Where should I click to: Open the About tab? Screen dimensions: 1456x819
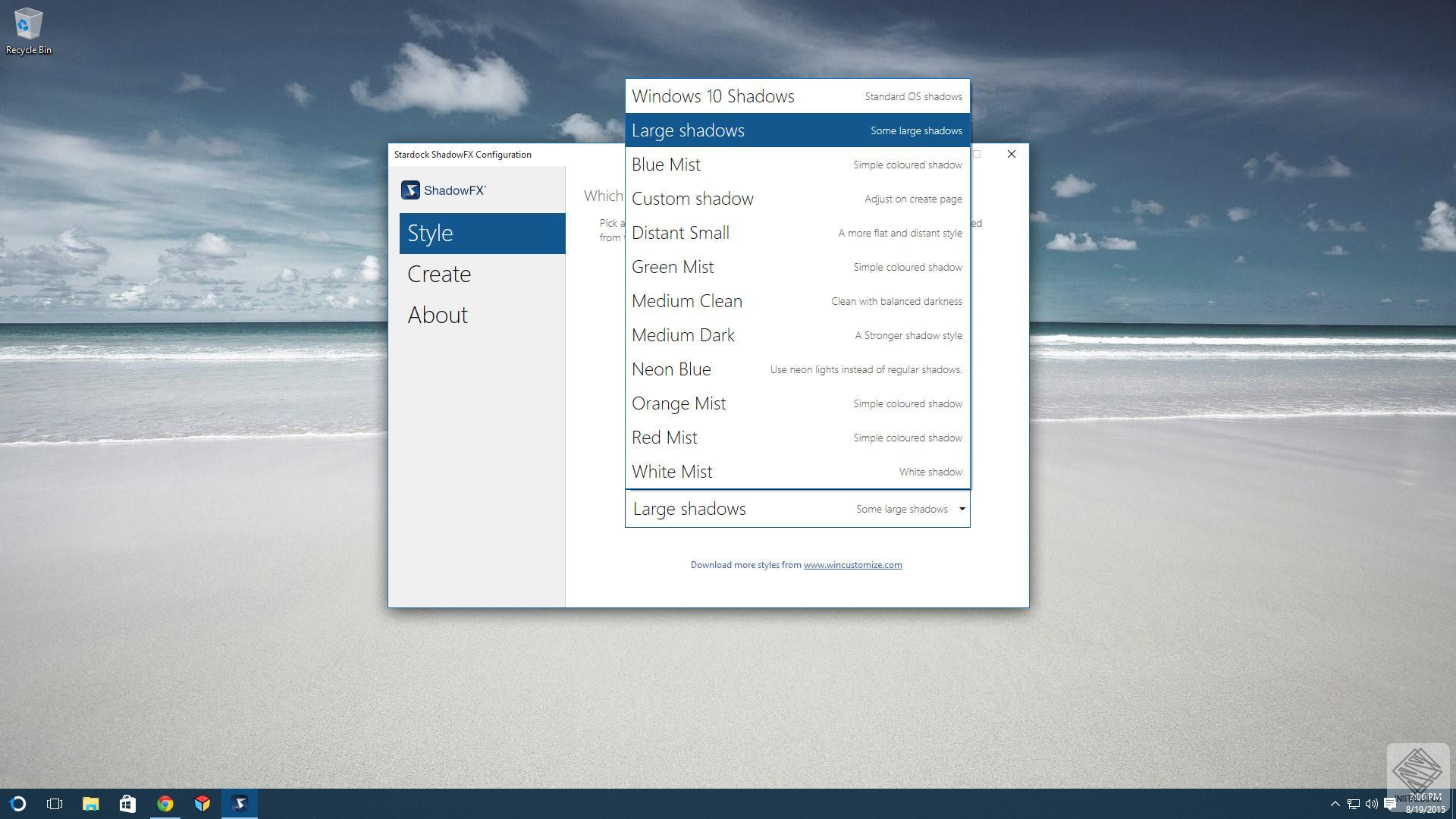(438, 315)
